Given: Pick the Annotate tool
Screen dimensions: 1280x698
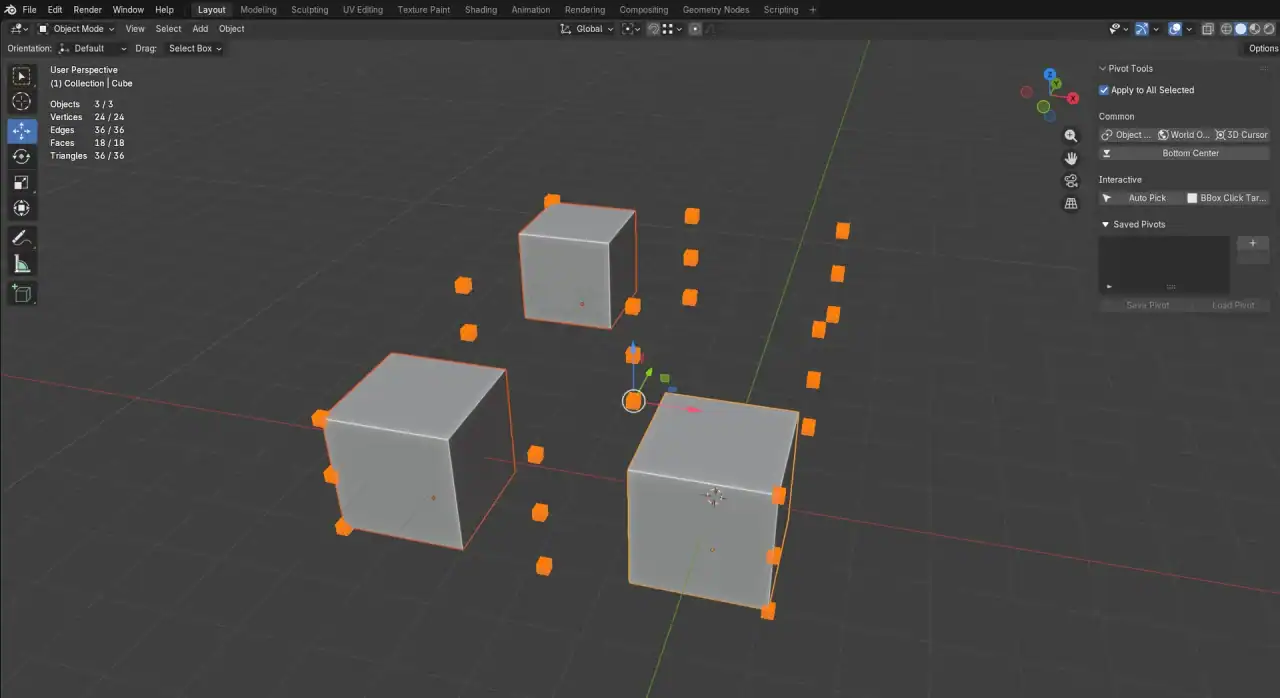Looking at the screenshot, I should tap(21, 238).
